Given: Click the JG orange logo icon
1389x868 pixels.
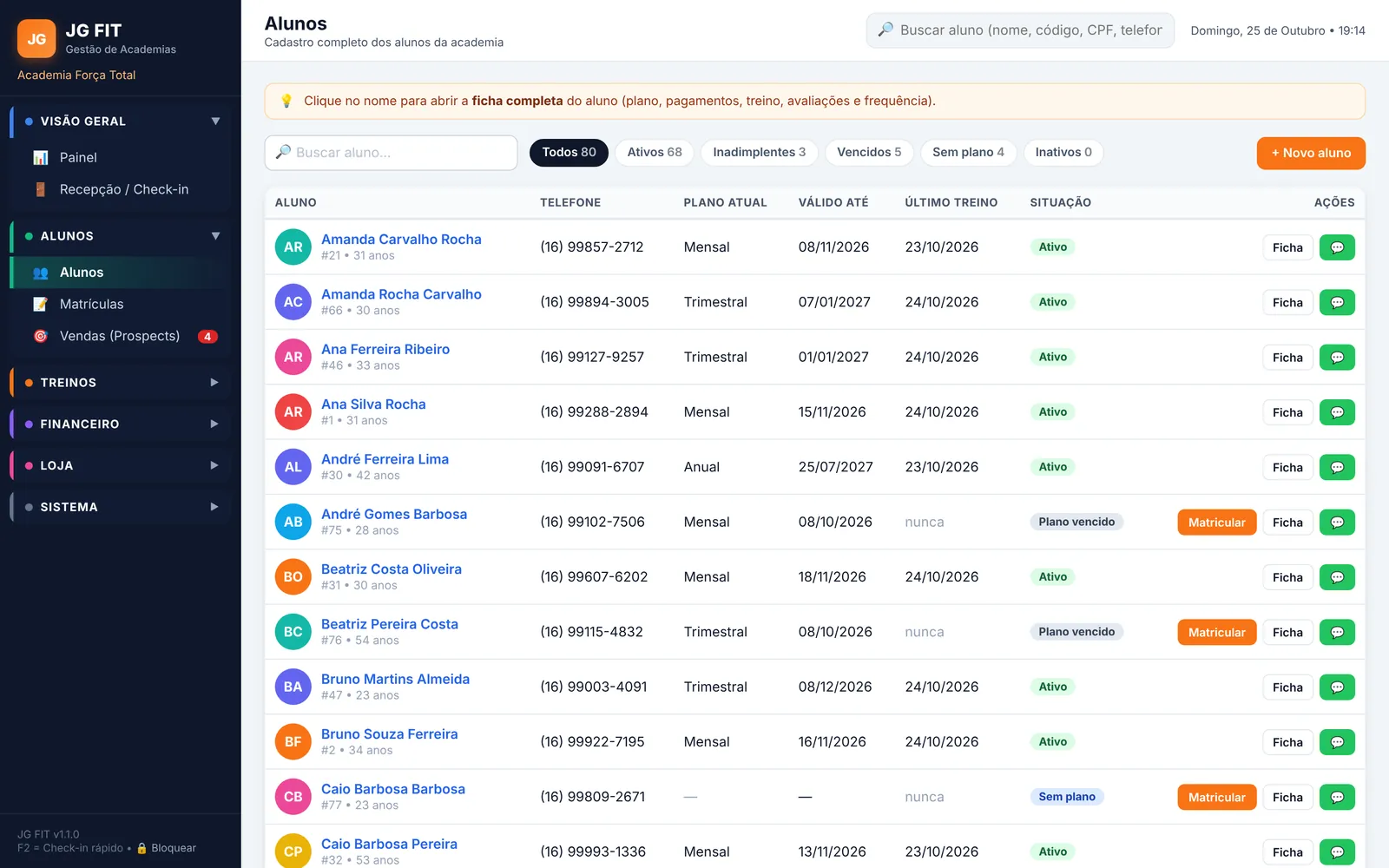Looking at the screenshot, I should point(36,39).
